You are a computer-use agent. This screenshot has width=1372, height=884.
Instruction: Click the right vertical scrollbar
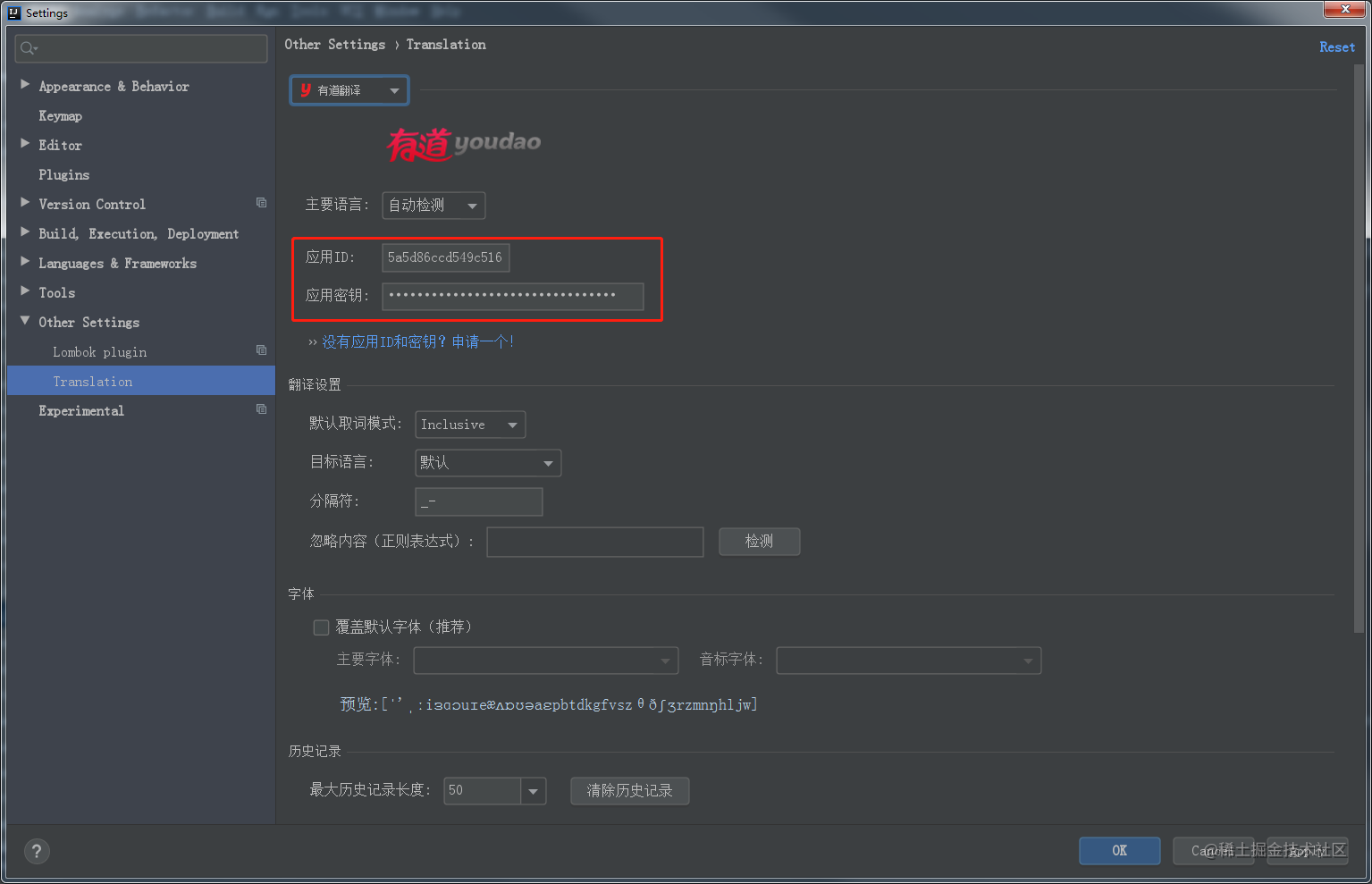[x=1359, y=349]
